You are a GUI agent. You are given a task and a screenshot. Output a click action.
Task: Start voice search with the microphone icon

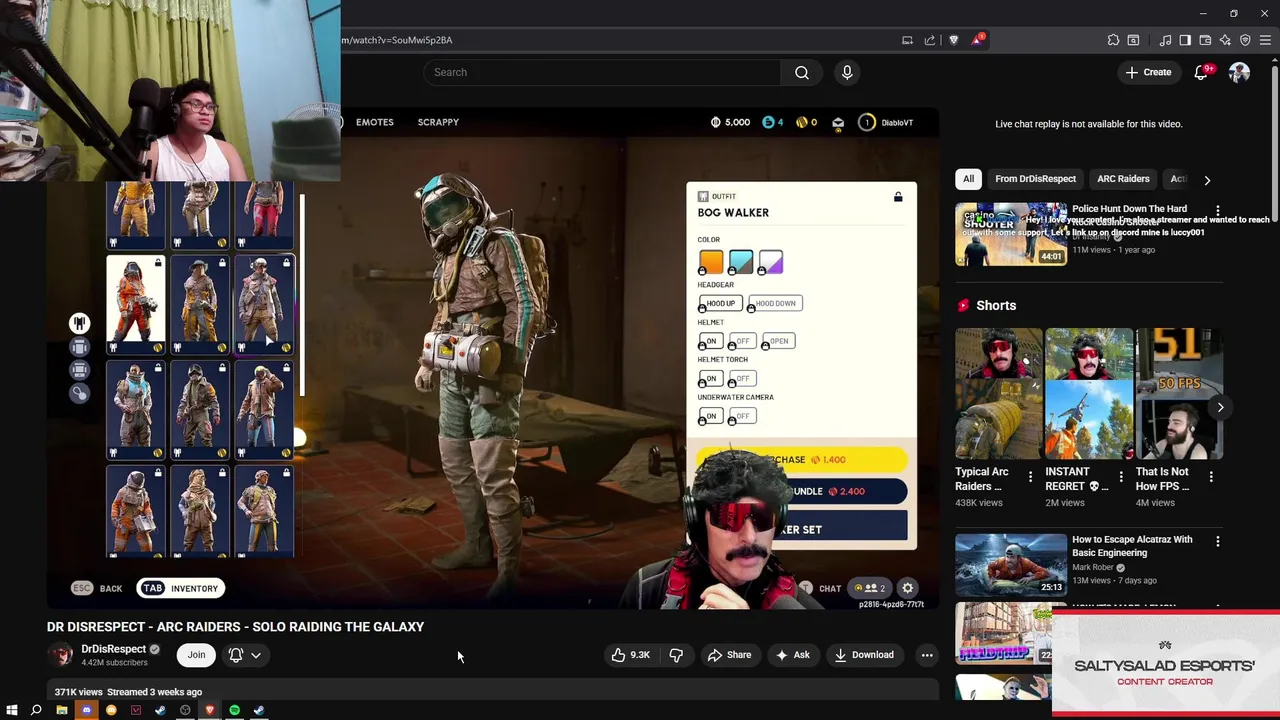click(847, 72)
